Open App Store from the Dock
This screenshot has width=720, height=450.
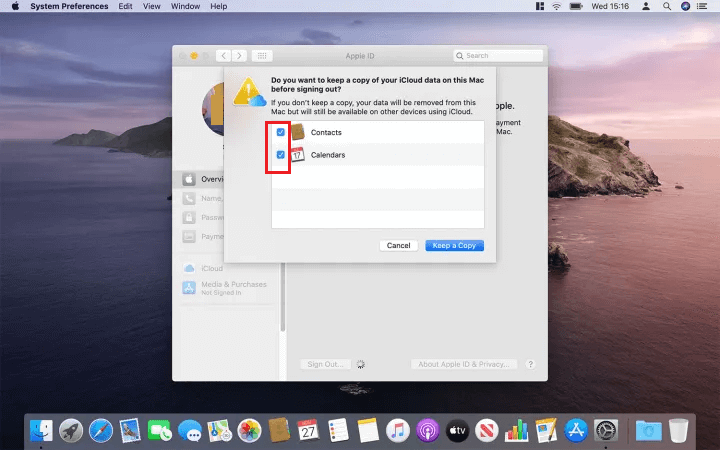pos(576,431)
